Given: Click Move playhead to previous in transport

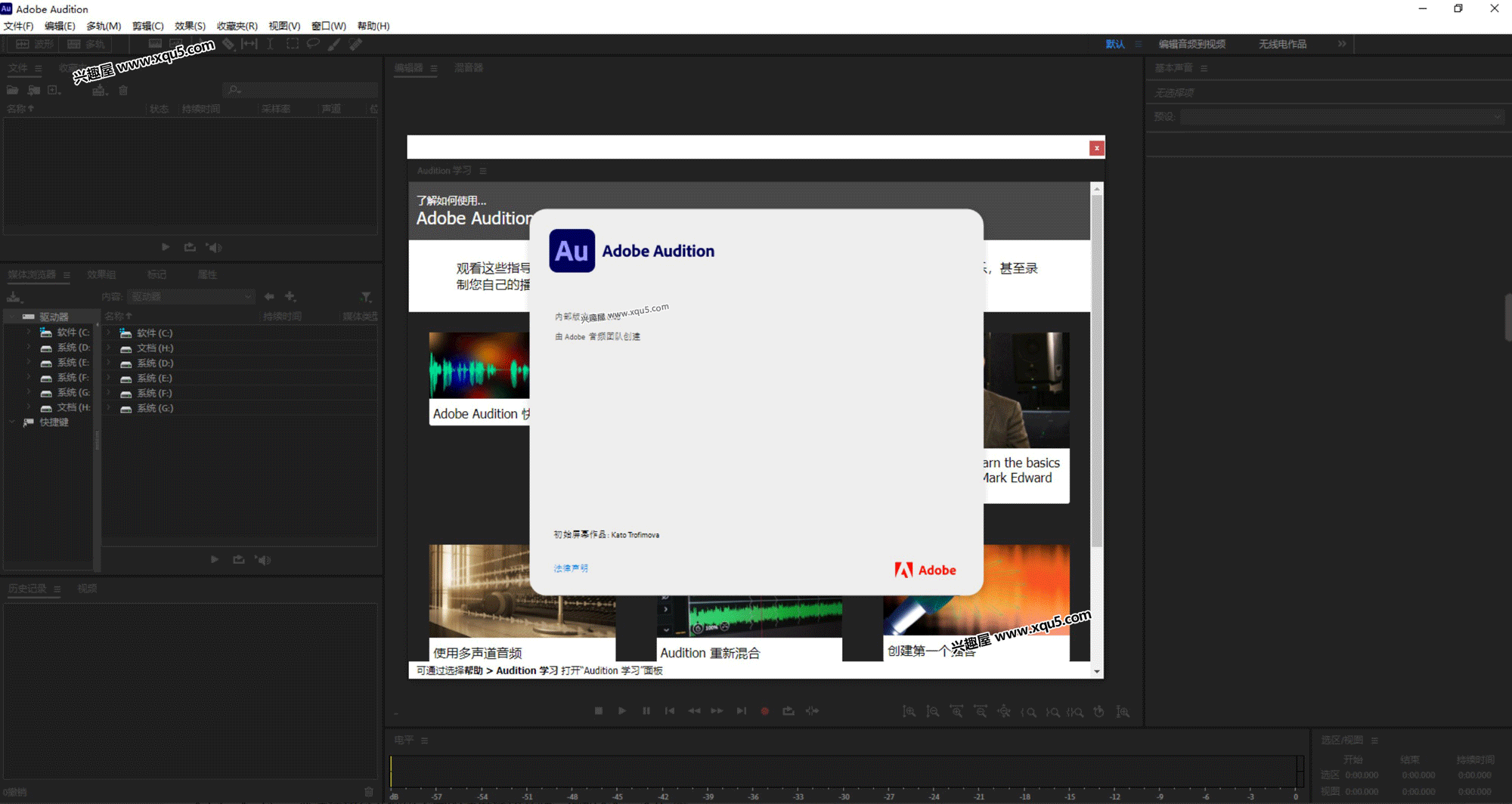Looking at the screenshot, I should pos(670,711).
